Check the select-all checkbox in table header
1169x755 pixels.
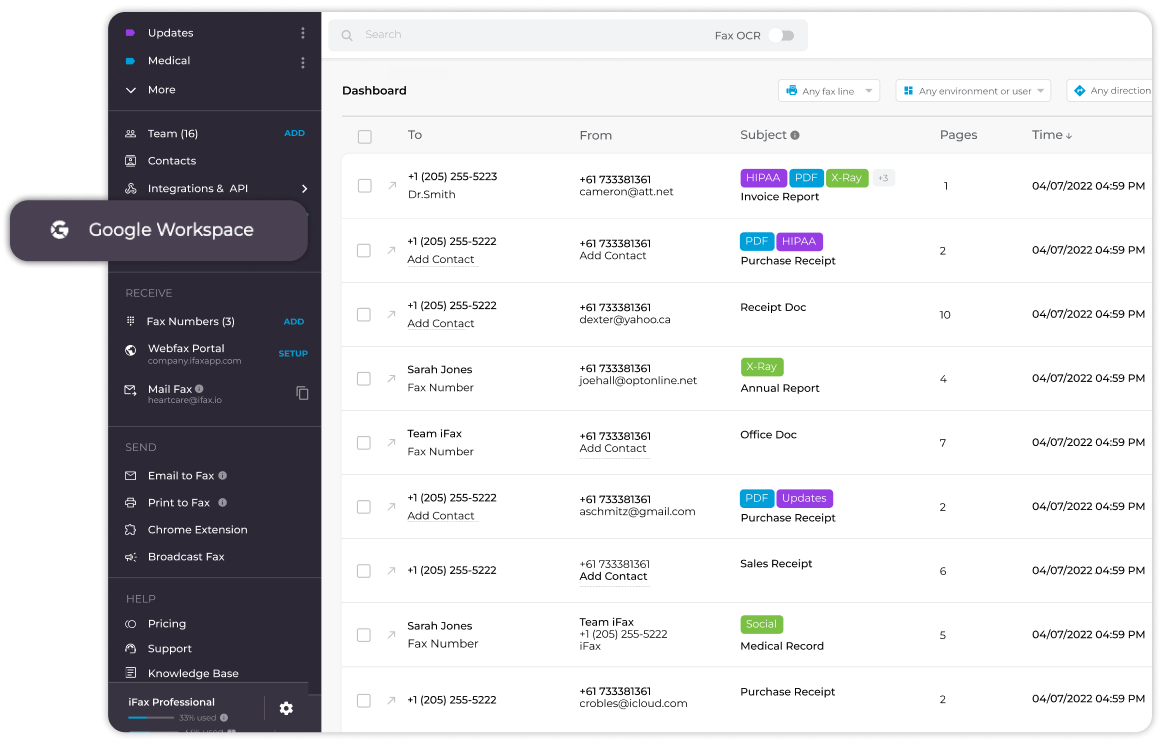point(364,136)
